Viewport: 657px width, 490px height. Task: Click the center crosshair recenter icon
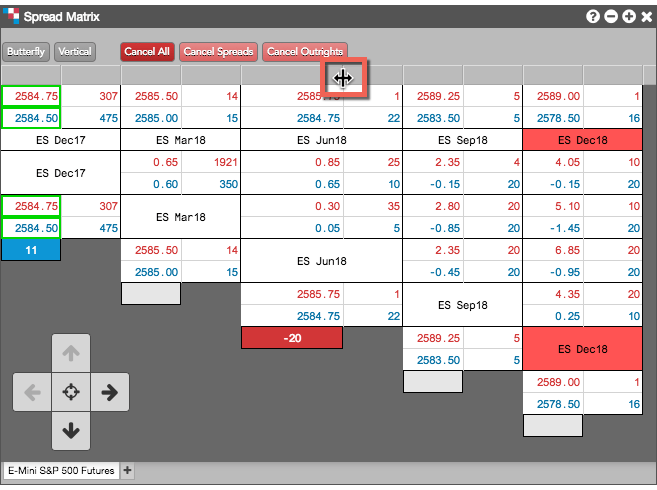tap(71, 392)
